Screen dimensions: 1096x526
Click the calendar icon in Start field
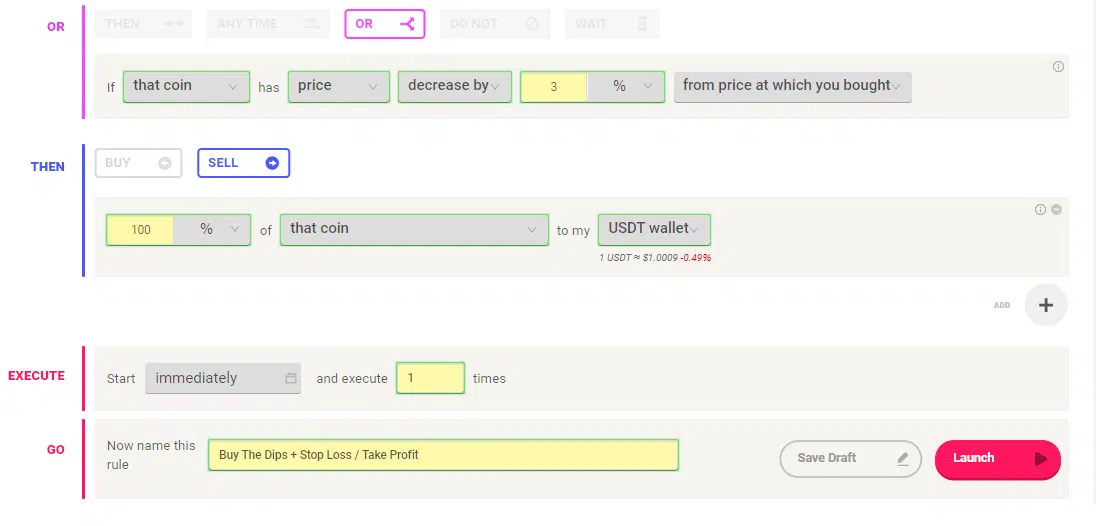(291, 378)
